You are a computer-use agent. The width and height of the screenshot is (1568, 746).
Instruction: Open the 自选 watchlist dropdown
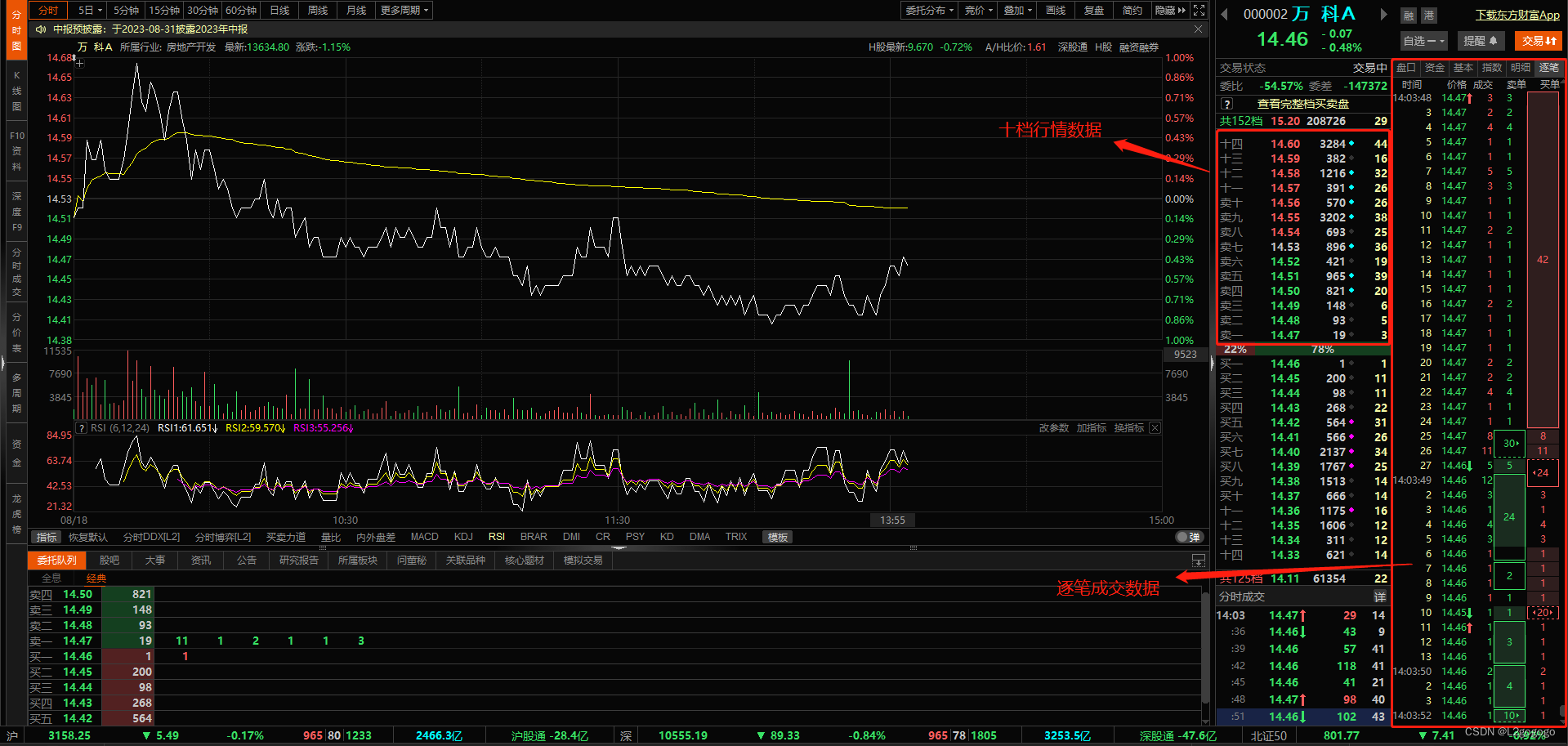click(x=1424, y=41)
